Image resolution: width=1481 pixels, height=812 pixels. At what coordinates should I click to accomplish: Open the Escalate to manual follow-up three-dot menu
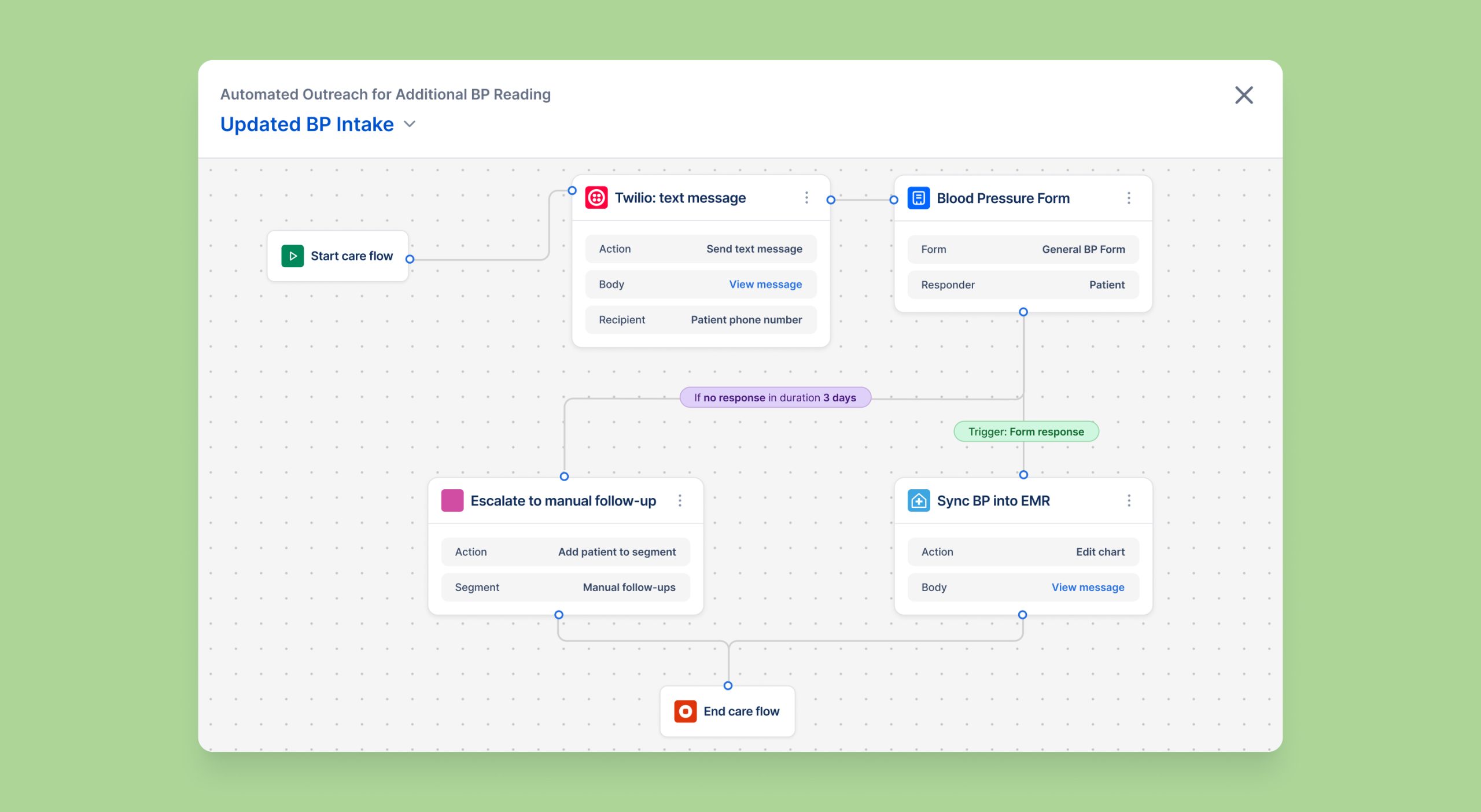pos(680,501)
